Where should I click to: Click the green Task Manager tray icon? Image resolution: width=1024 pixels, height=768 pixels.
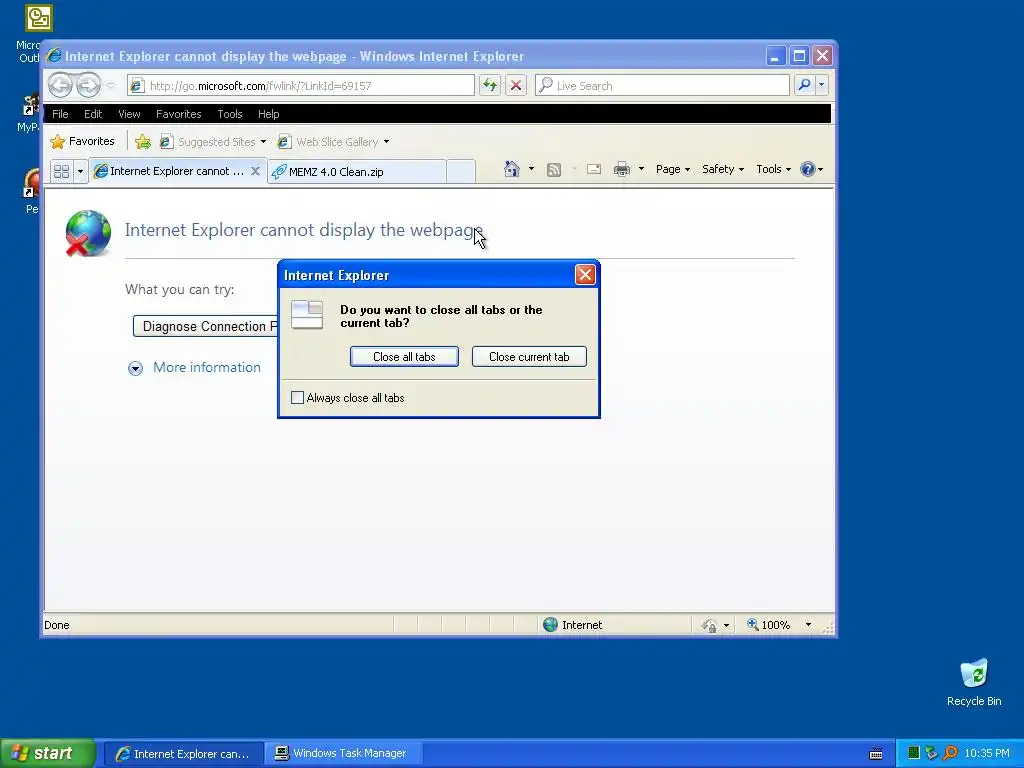tap(914, 753)
